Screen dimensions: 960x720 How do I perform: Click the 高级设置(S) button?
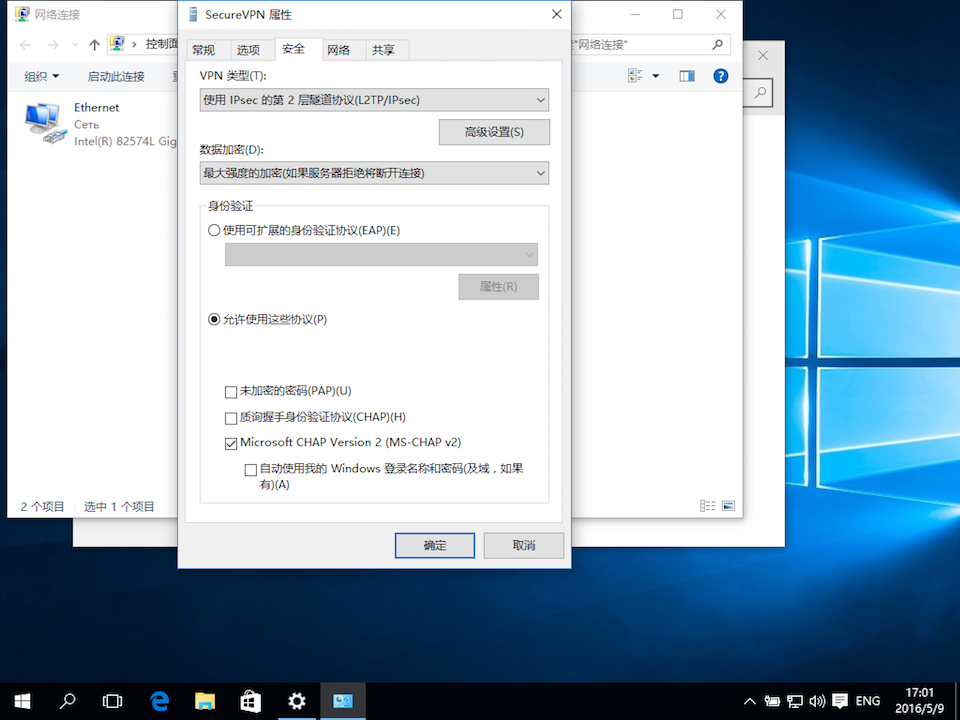494,132
